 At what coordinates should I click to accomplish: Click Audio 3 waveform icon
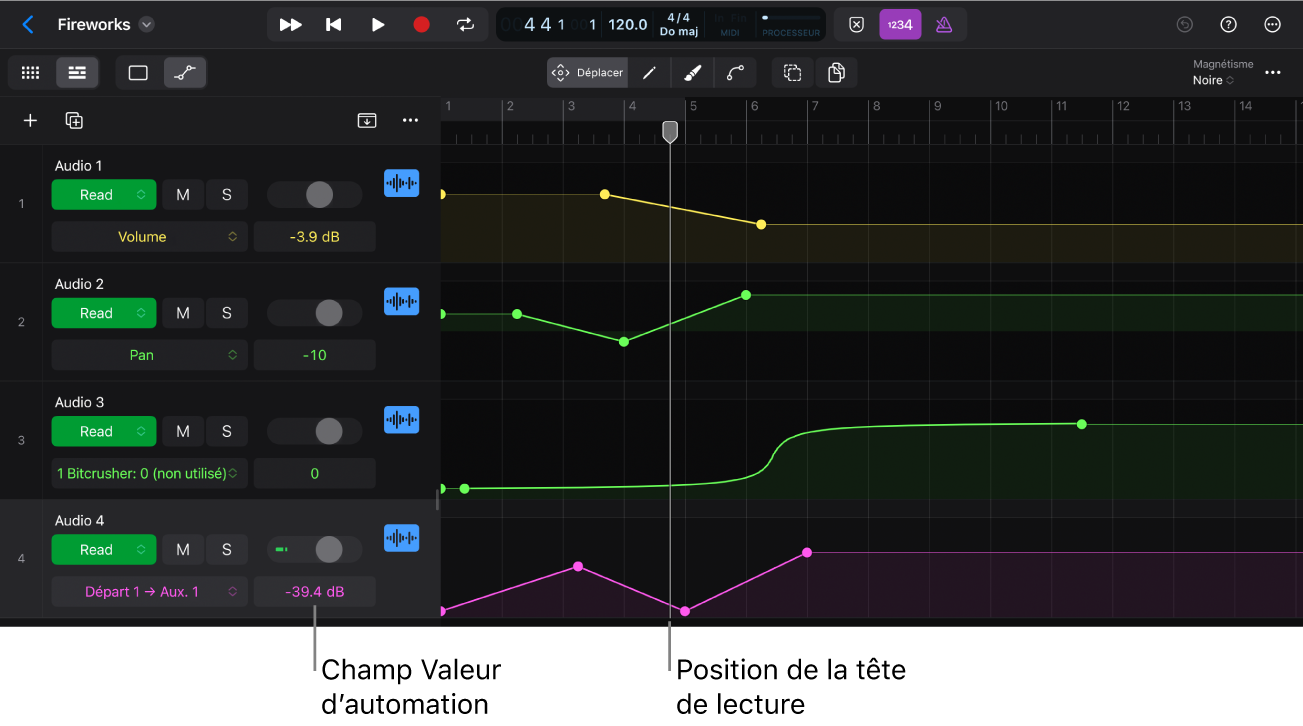click(x=401, y=419)
